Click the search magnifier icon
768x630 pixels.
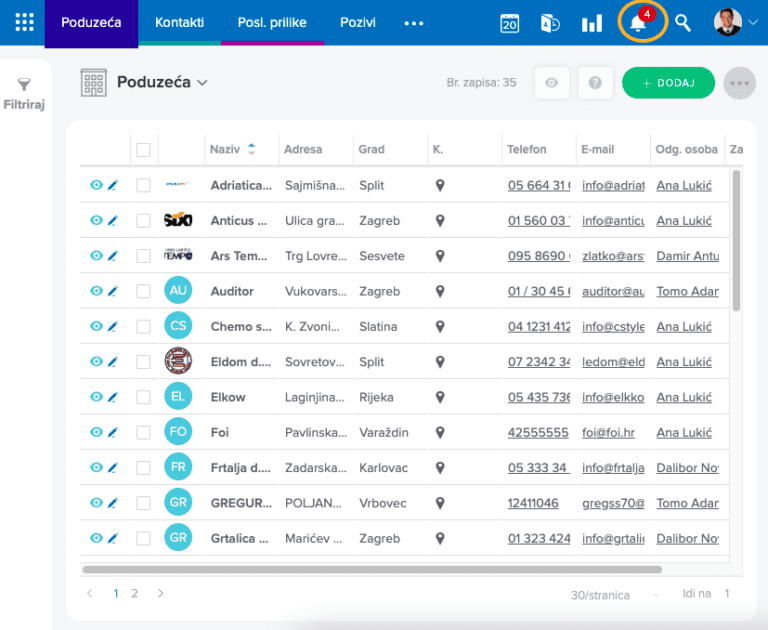682,23
